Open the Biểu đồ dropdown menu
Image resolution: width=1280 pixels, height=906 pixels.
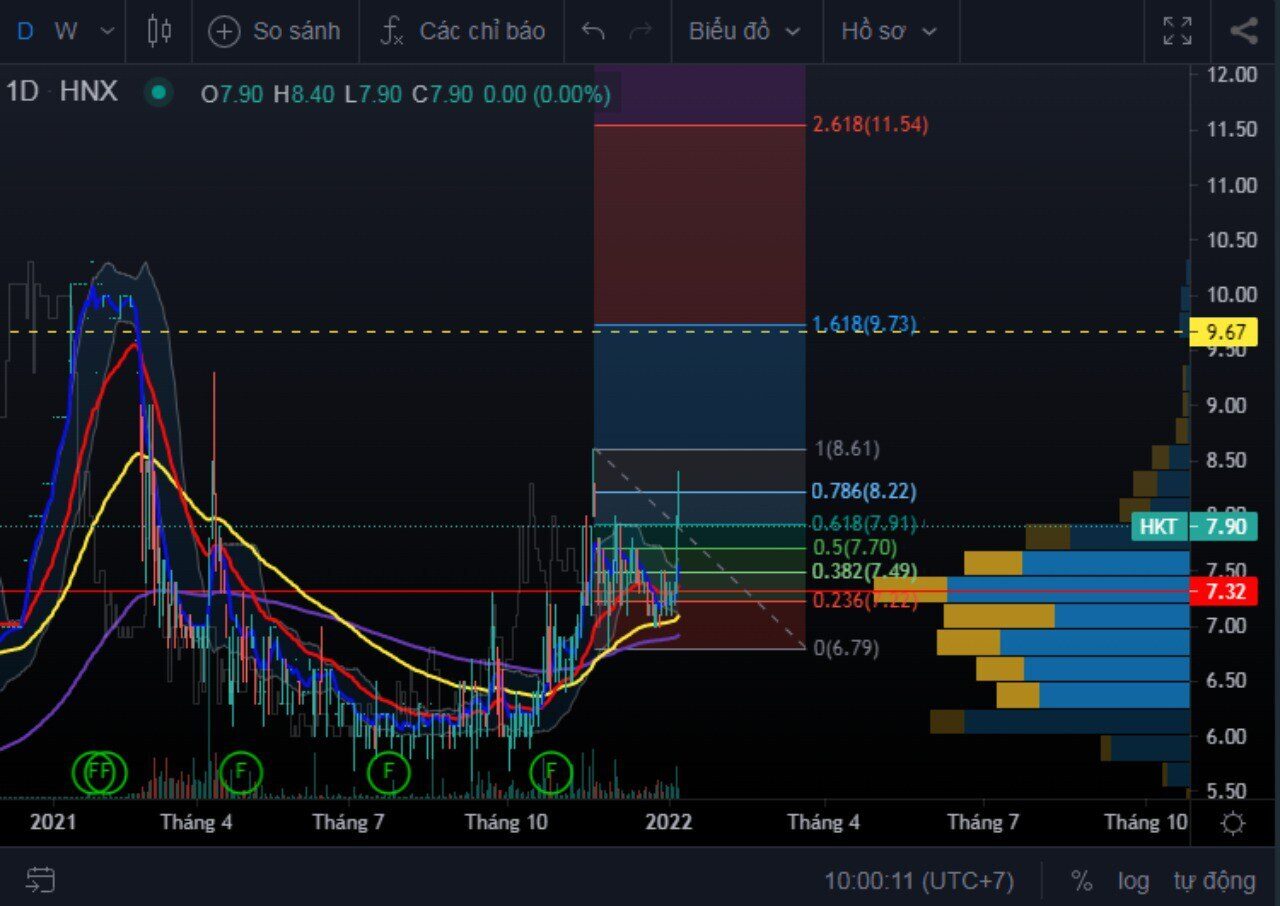745,31
